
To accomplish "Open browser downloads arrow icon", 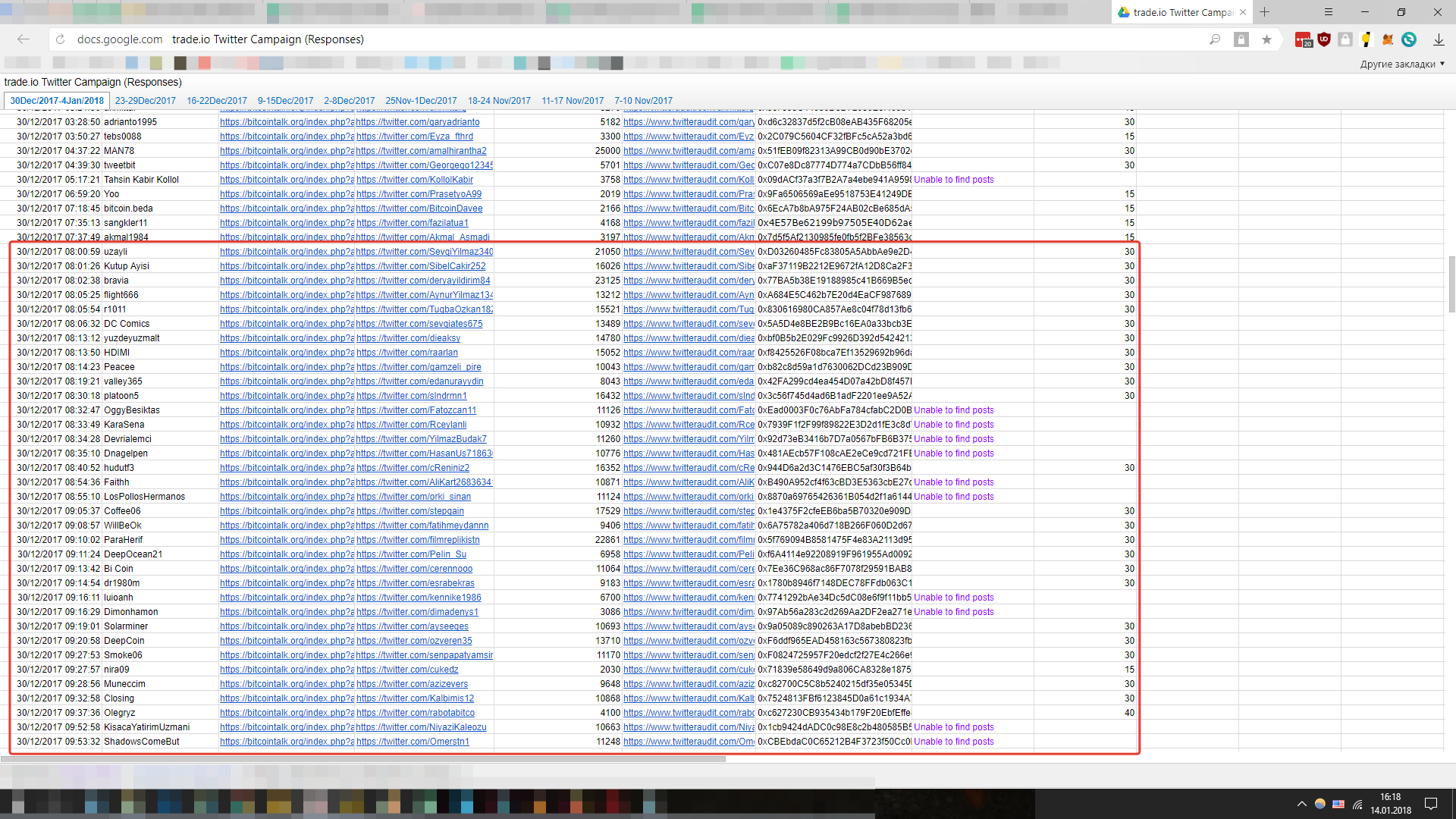I will pyautogui.click(x=1439, y=39).
